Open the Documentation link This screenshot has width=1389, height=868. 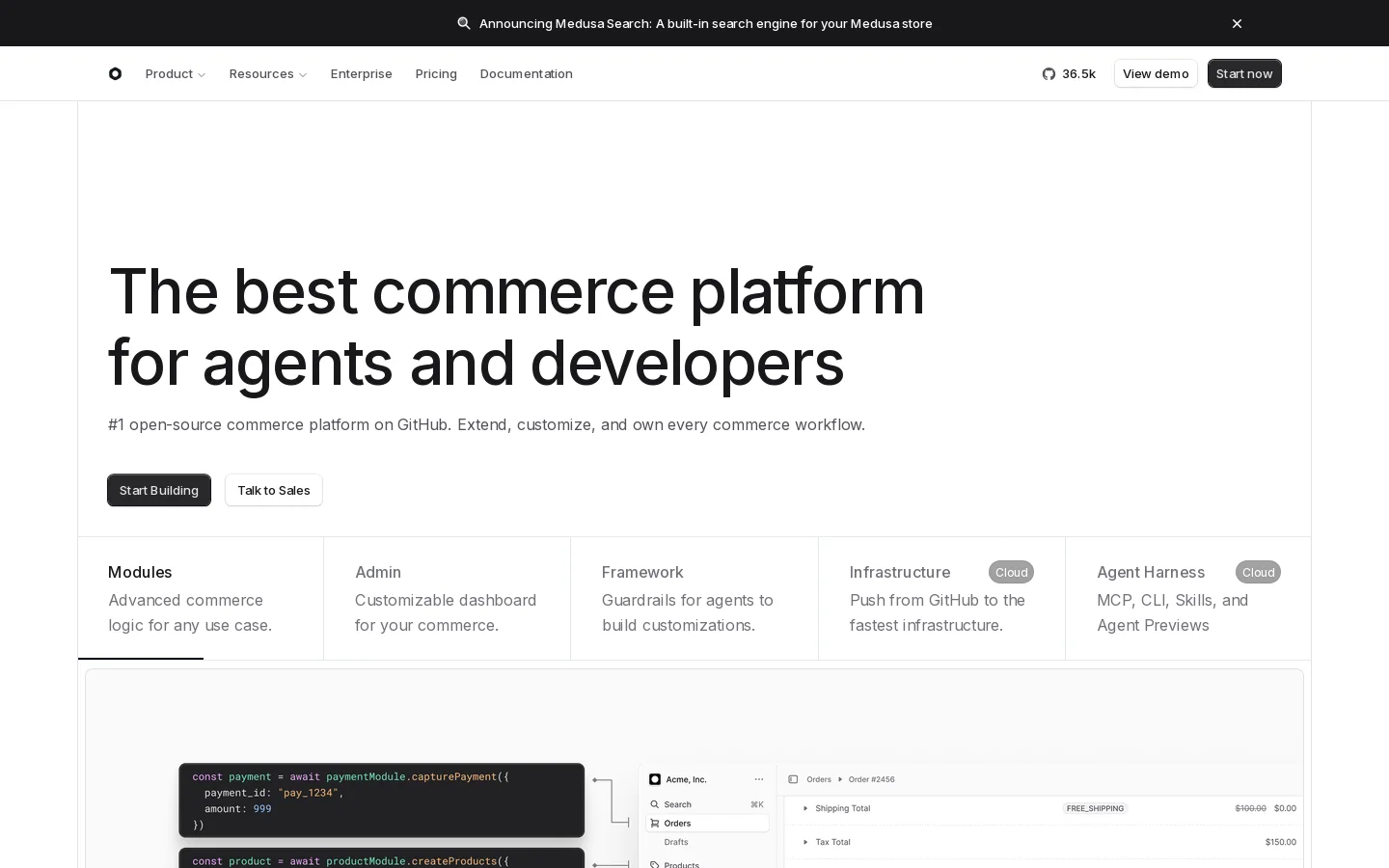tap(527, 73)
